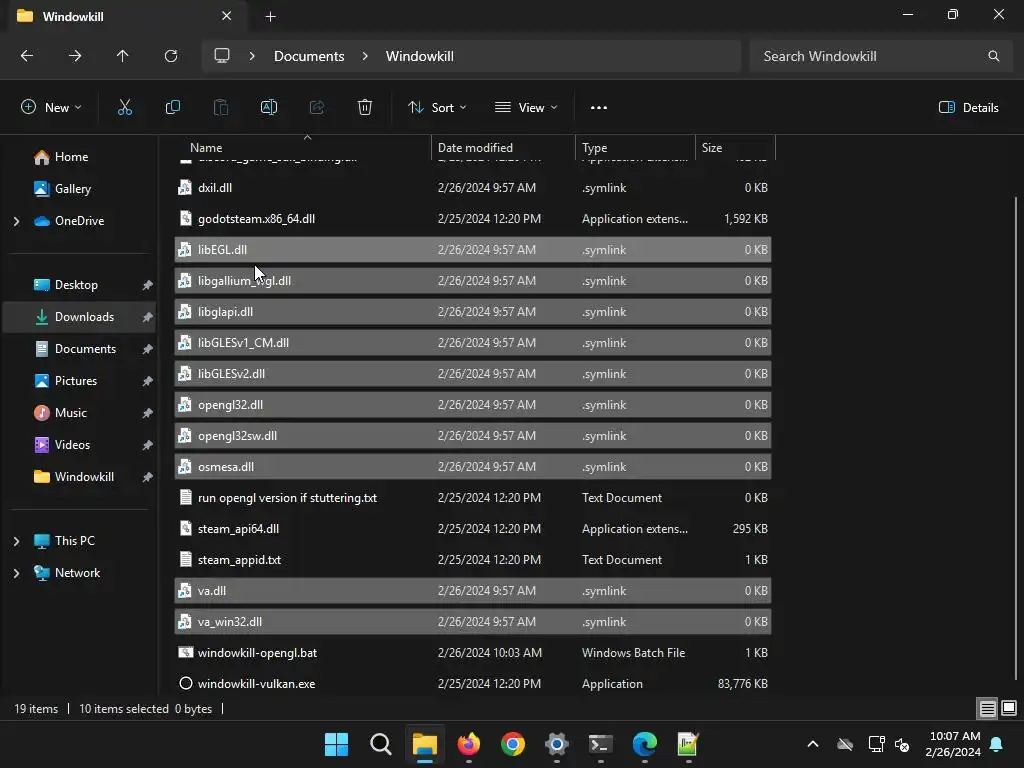Open the Sort dropdown
1024x768 pixels.
point(437,108)
